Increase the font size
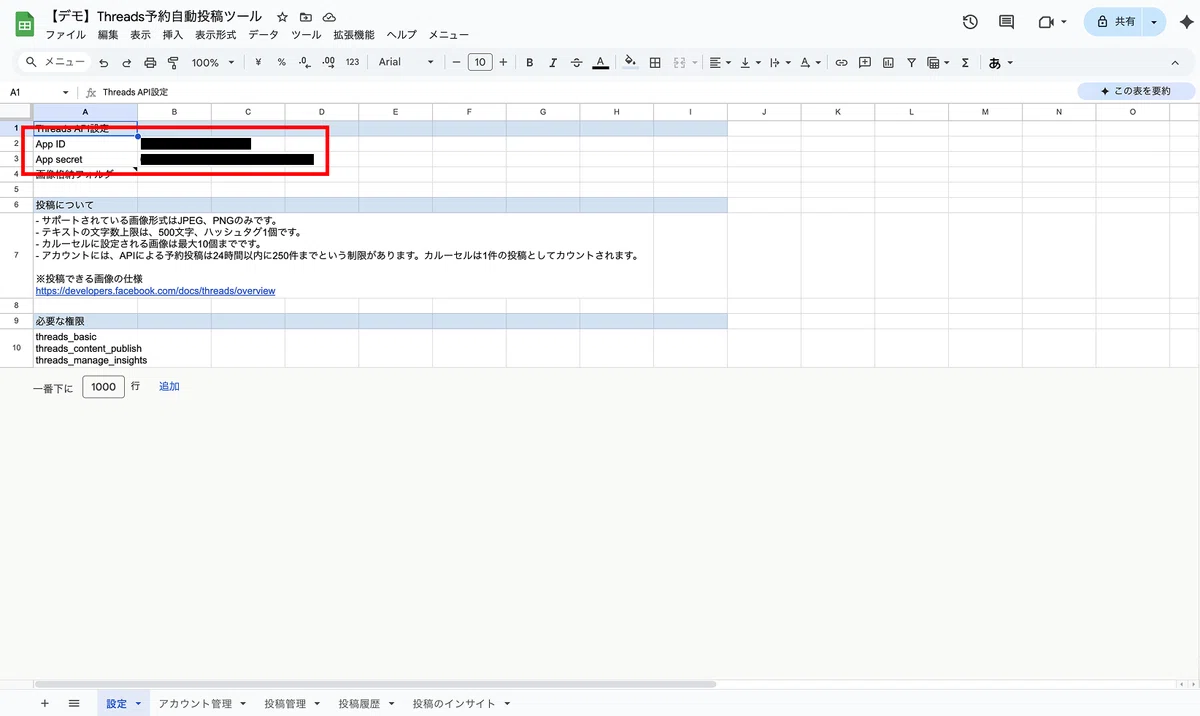 point(503,62)
